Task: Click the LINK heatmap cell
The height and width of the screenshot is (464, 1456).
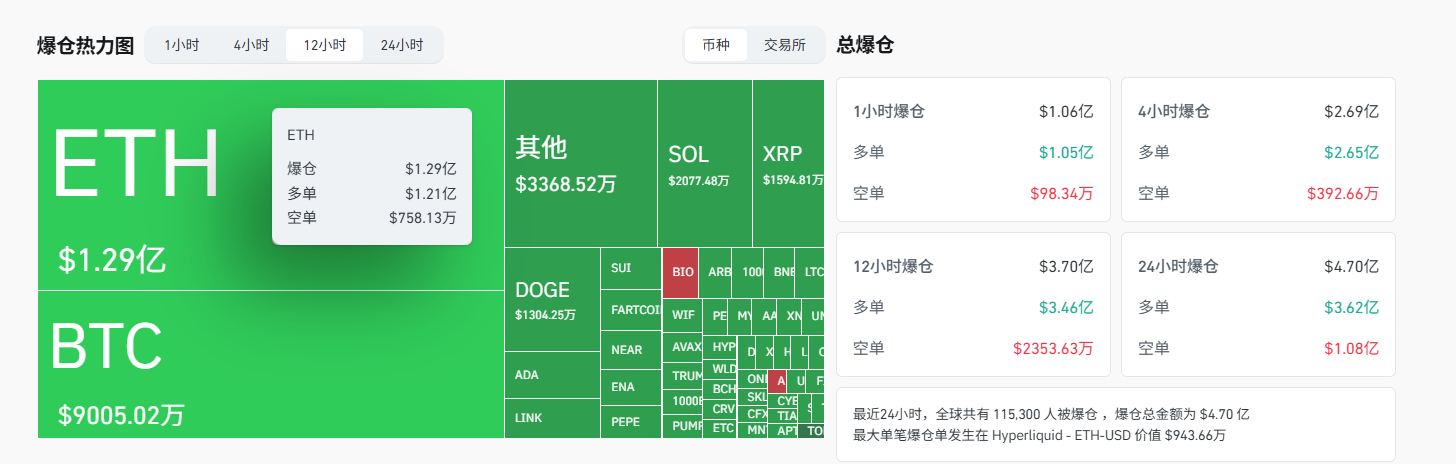Action: coord(552,418)
